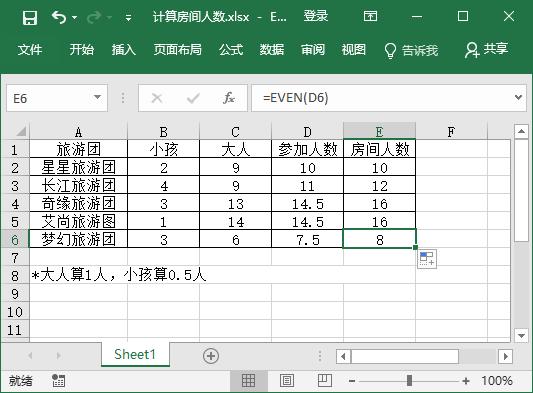Image resolution: width=533 pixels, height=393 pixels.
Task: Click the note *大人算1人，小孩算0.5人
Action: 119,275
